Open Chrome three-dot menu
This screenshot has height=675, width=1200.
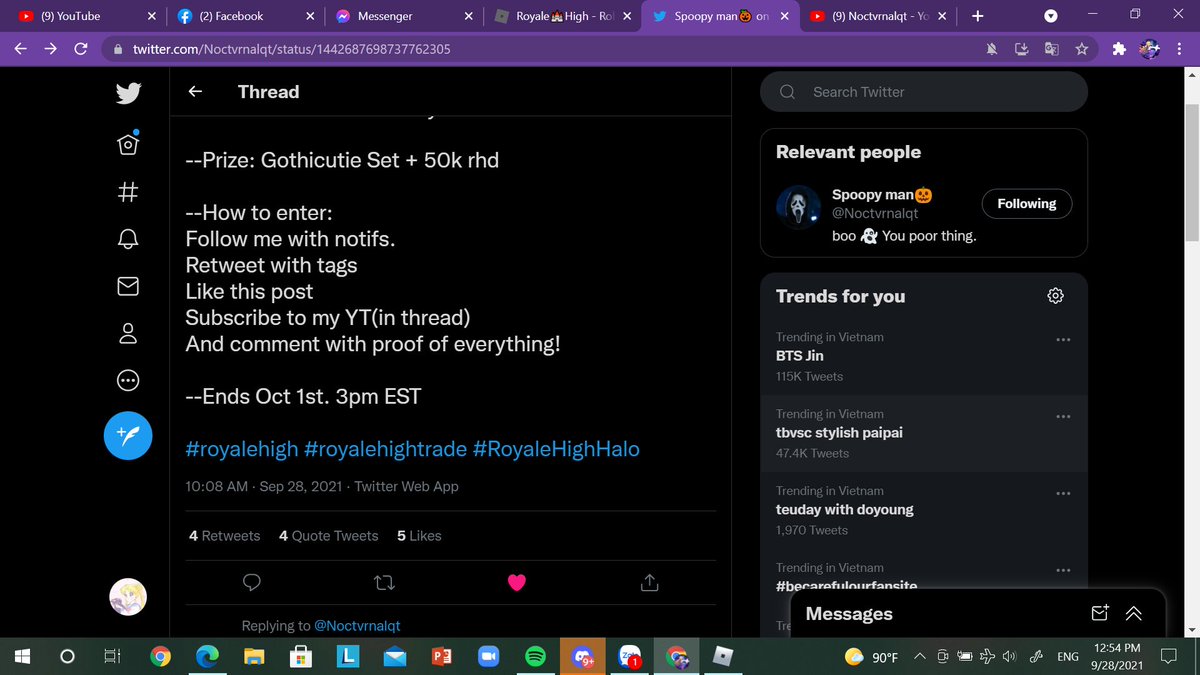coord(1178,49)
